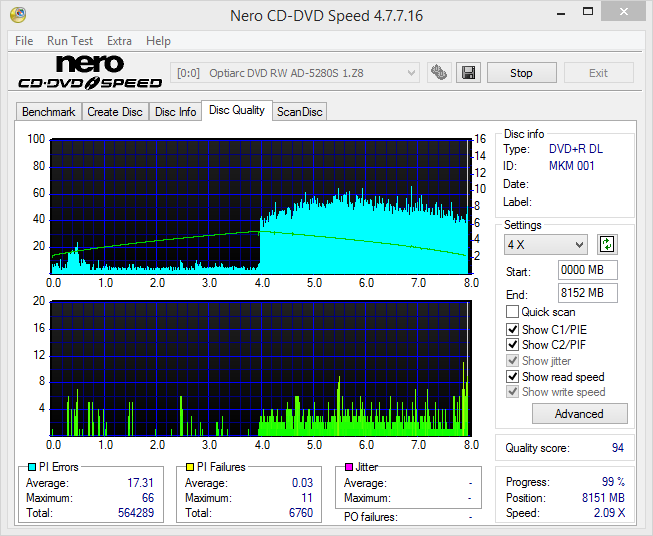
Task: Click the green refresh speed icon
Action: [x=606, y=245]
